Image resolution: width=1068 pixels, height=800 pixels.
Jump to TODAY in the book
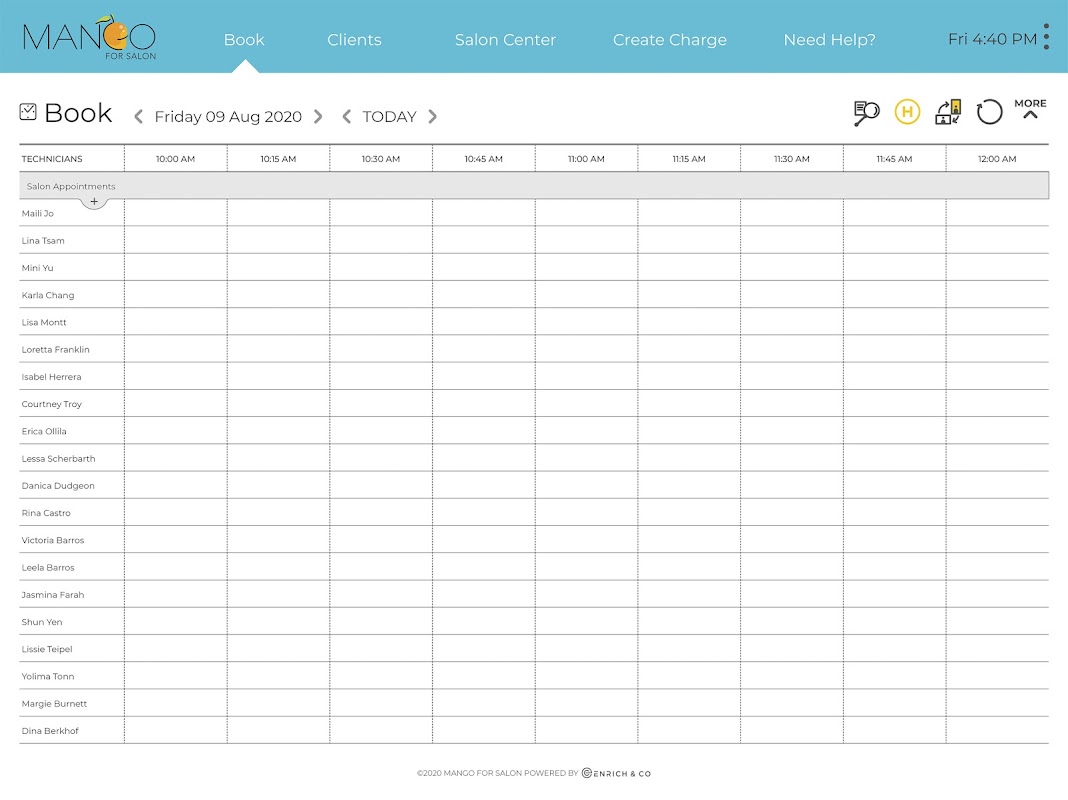coord(389,116)
